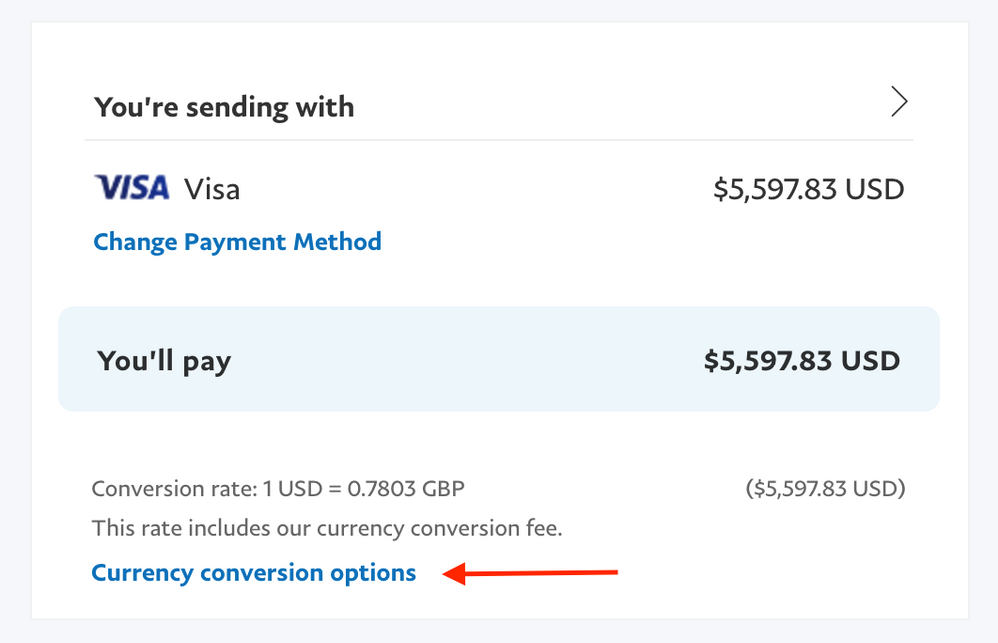Click the "You'll pay" label
998x643 pixels.
(164, 361)
